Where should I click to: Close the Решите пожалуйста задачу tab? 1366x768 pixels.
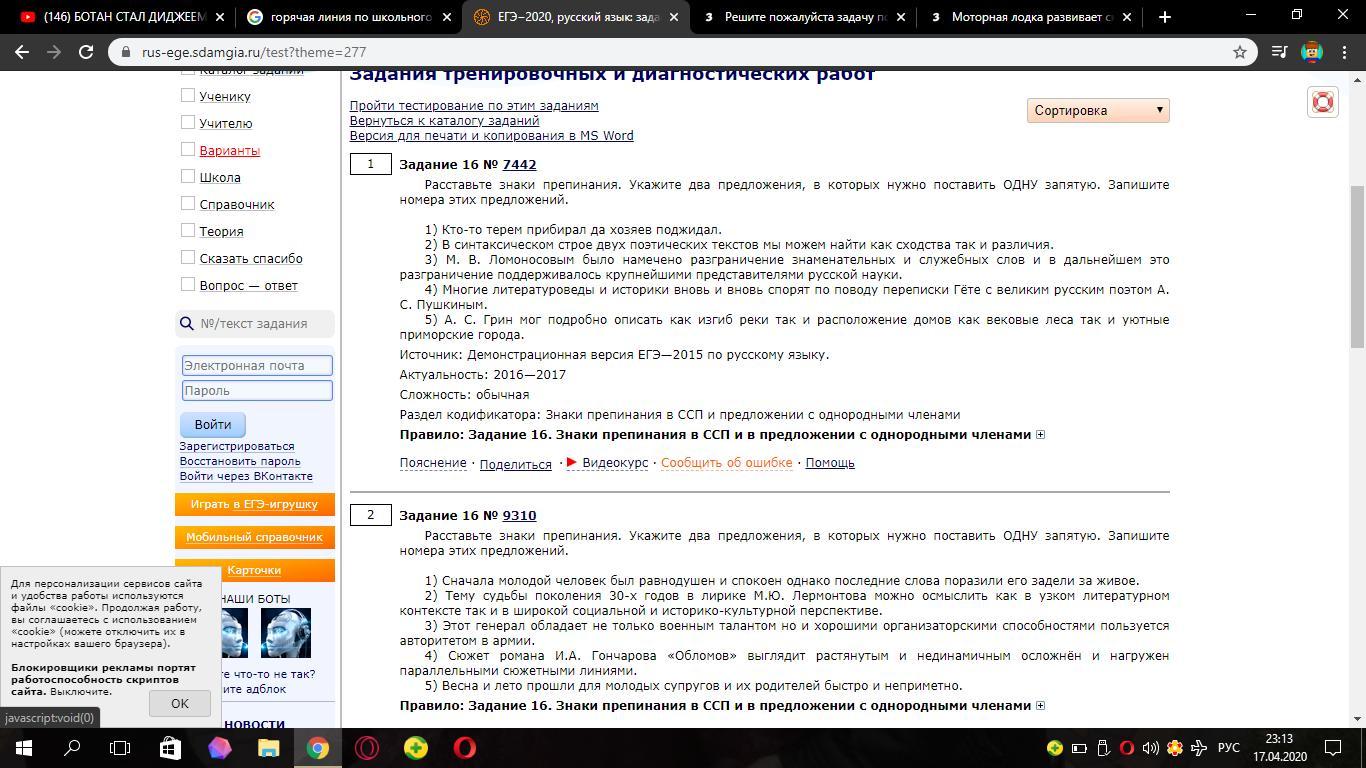point(901,17)
